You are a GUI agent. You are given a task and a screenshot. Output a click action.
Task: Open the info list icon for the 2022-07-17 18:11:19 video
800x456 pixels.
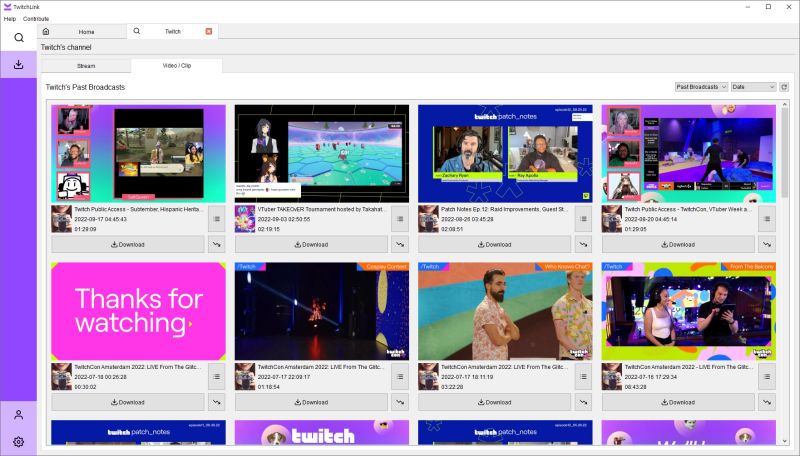584,376
